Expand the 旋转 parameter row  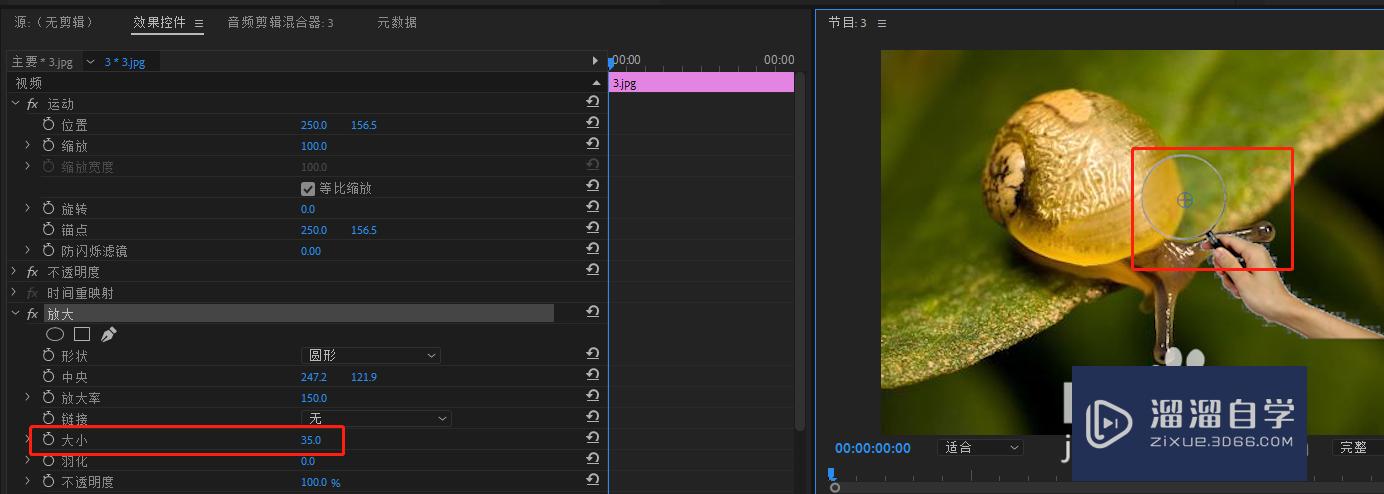tap(28, 209)
